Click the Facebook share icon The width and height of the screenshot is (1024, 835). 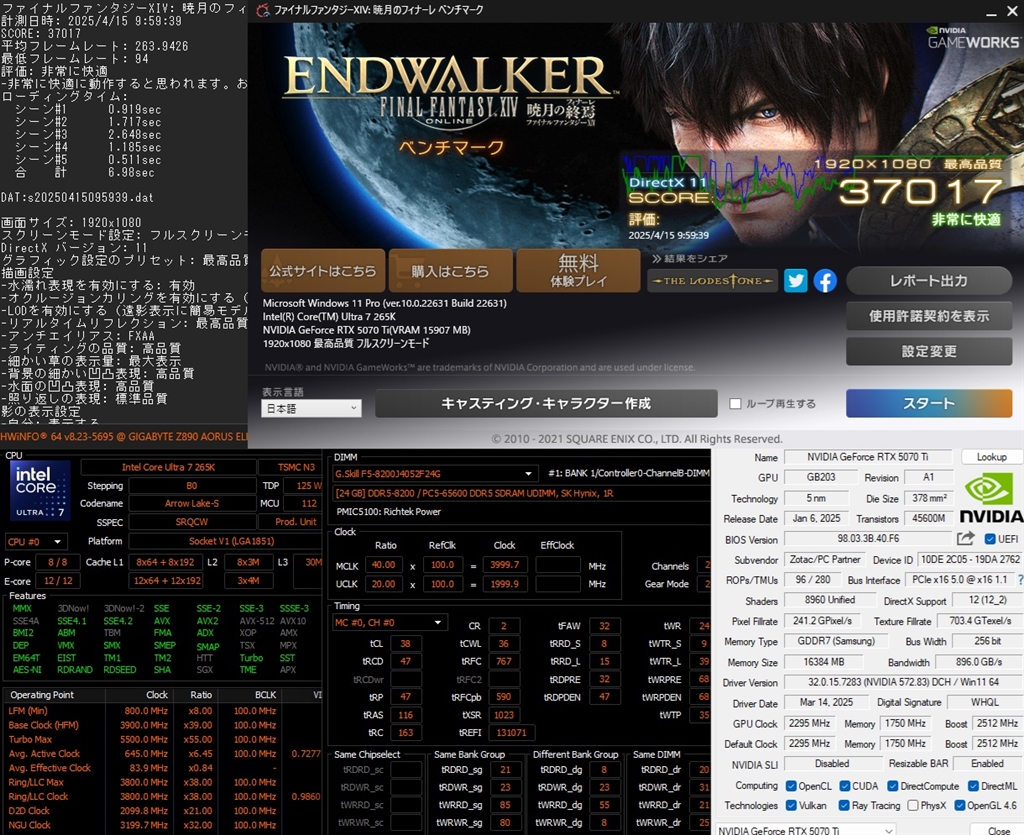coord(825,281)
